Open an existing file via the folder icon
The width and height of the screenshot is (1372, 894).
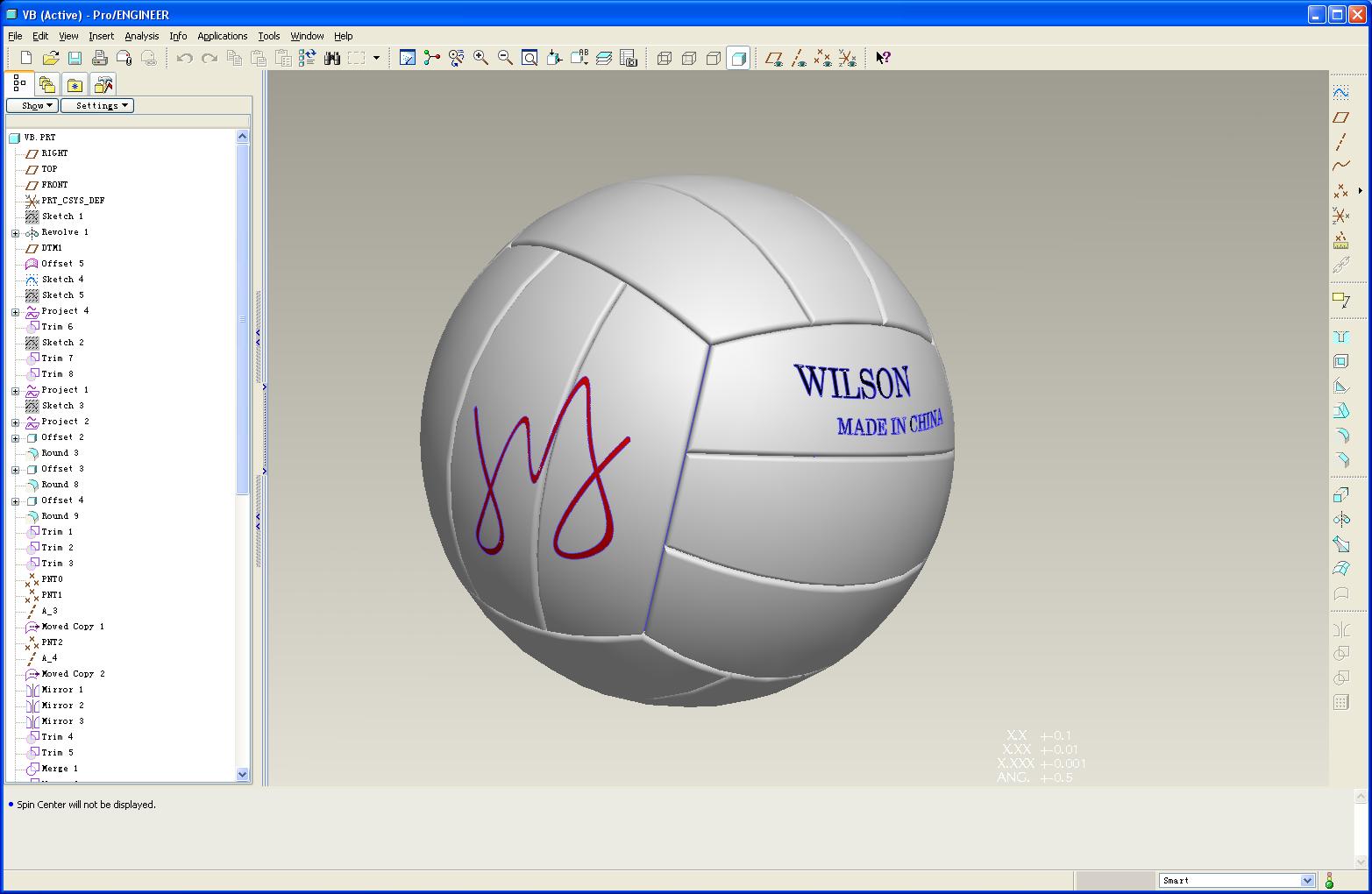pos(51,58)
